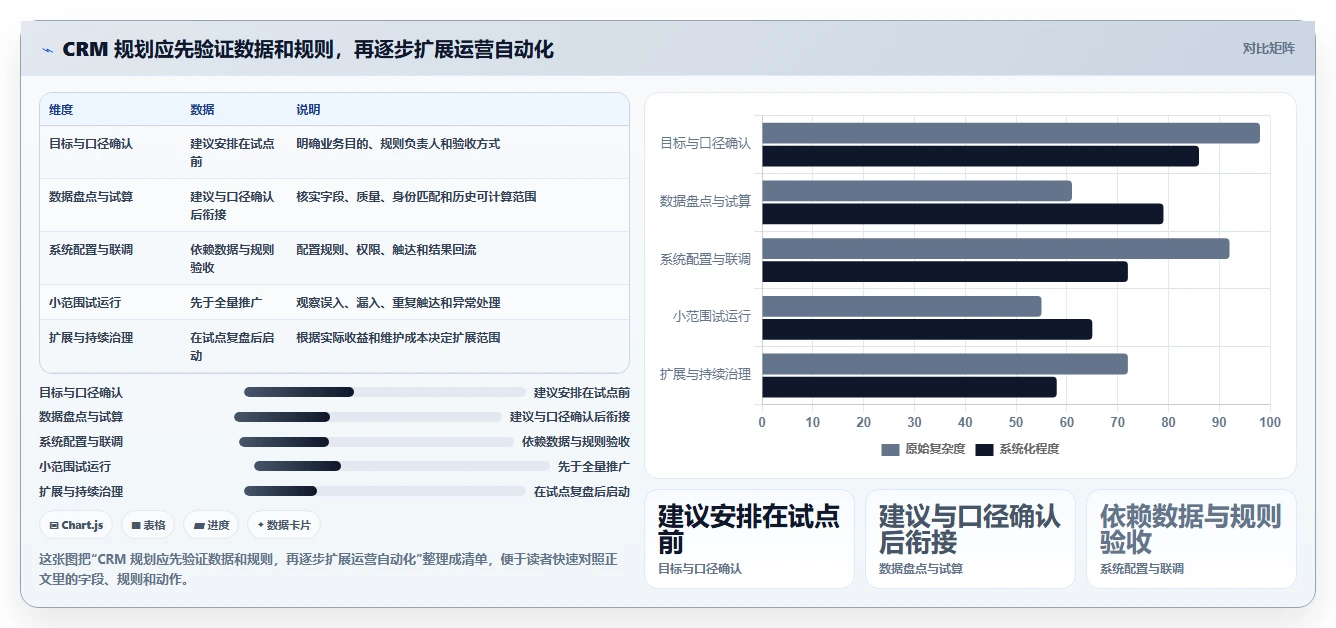Screen dimensions: 1336x628
Task: Click table cell 先于全量推广
Action: pyautogui.click(x=227, y=303)
